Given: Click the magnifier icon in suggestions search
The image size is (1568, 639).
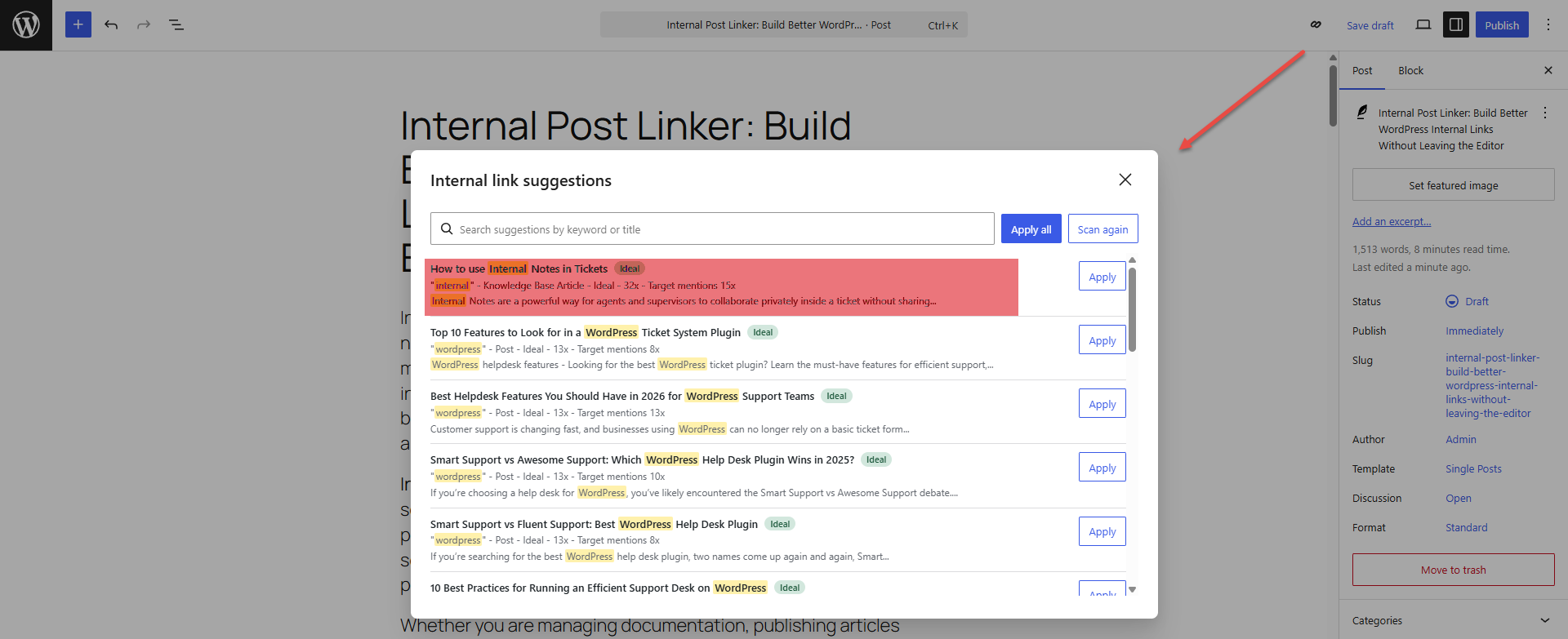Looking at the screenshot, I should point(447,229).
